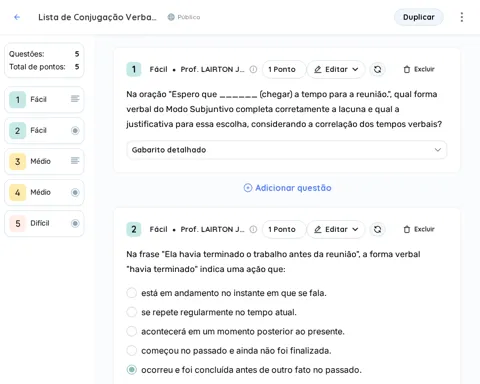This screenshot has height=384, width=480.
Task: Open the three-dot options menu
Action: (x=462, y=17)
